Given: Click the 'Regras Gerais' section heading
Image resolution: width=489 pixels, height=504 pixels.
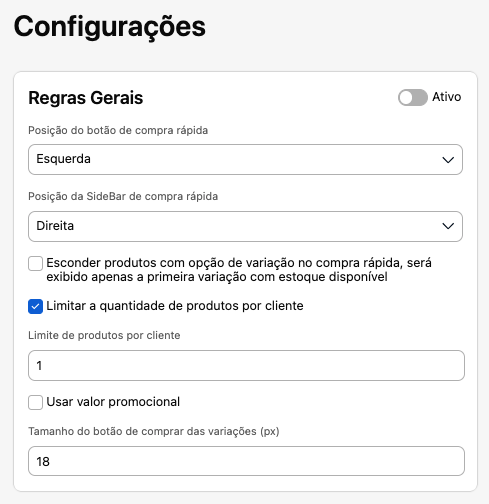Looking at the screenshot, I should (x=86, y=98).
